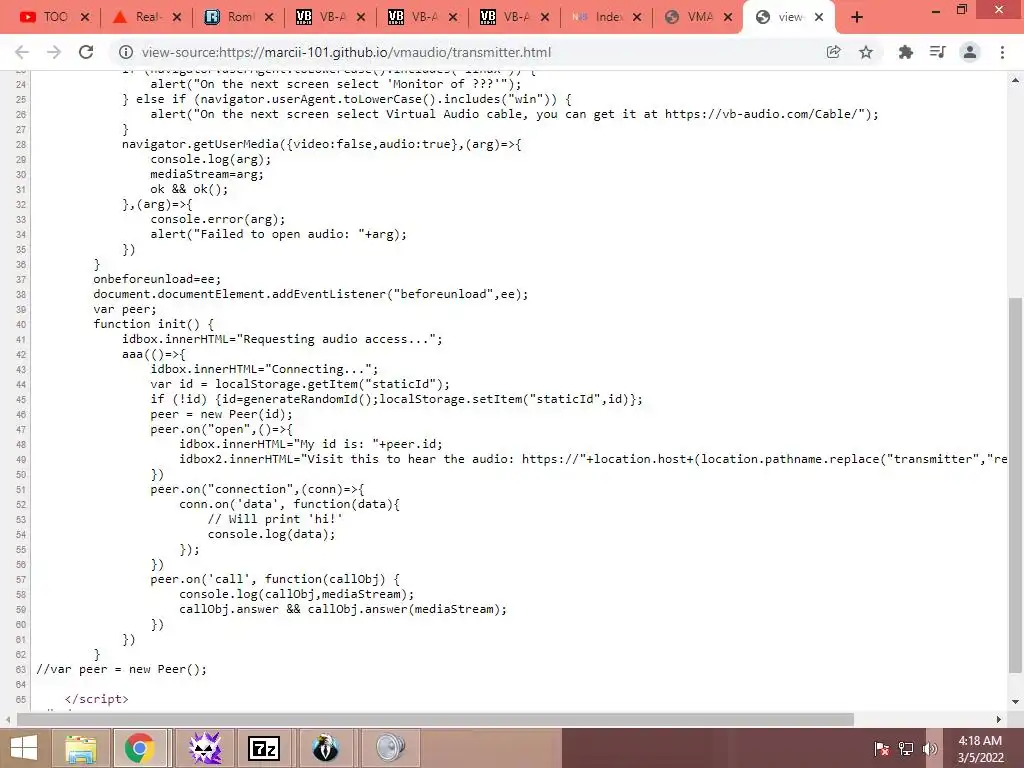This screenshot has width=1024, height=768.
Task: Click the scroll down arrow
Action: [x=1015, y=702]
